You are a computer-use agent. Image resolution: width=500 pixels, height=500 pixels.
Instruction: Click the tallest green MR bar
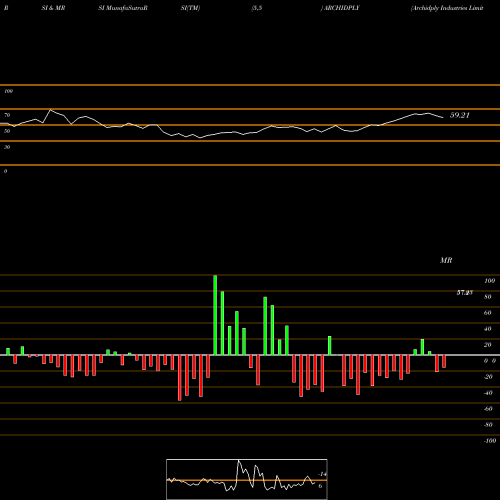[x=215, y=315]
